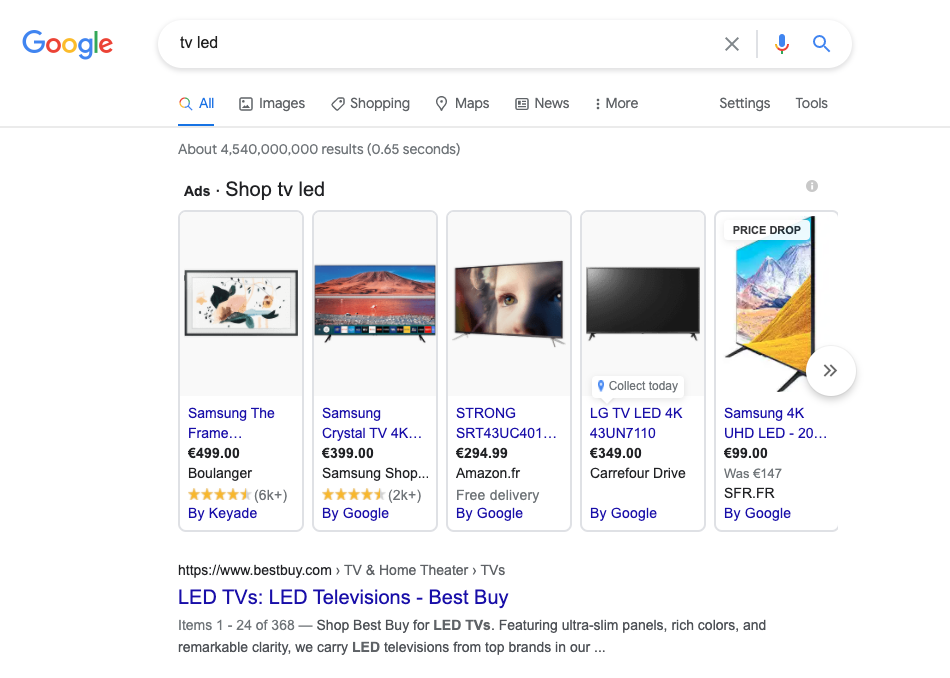The height and width of the screenshot is (678, 950).
Task: Click the Google logo
Action: (67, 44)
